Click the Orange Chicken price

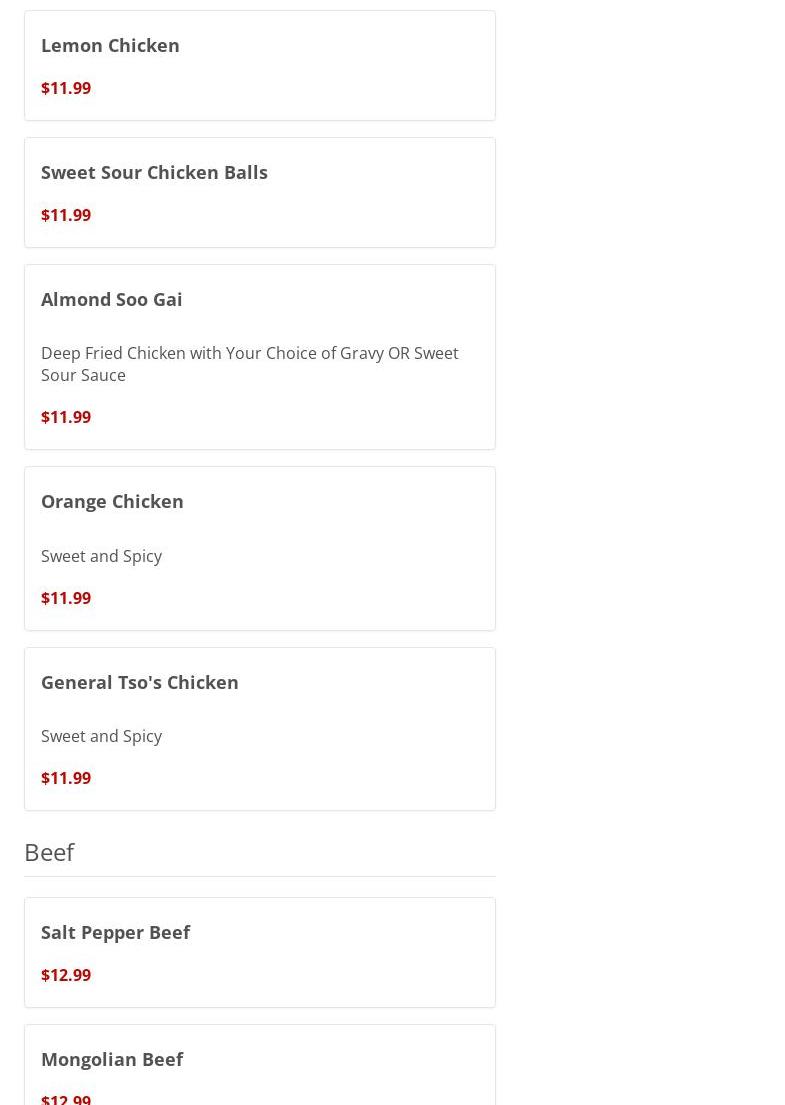(66, 598)
